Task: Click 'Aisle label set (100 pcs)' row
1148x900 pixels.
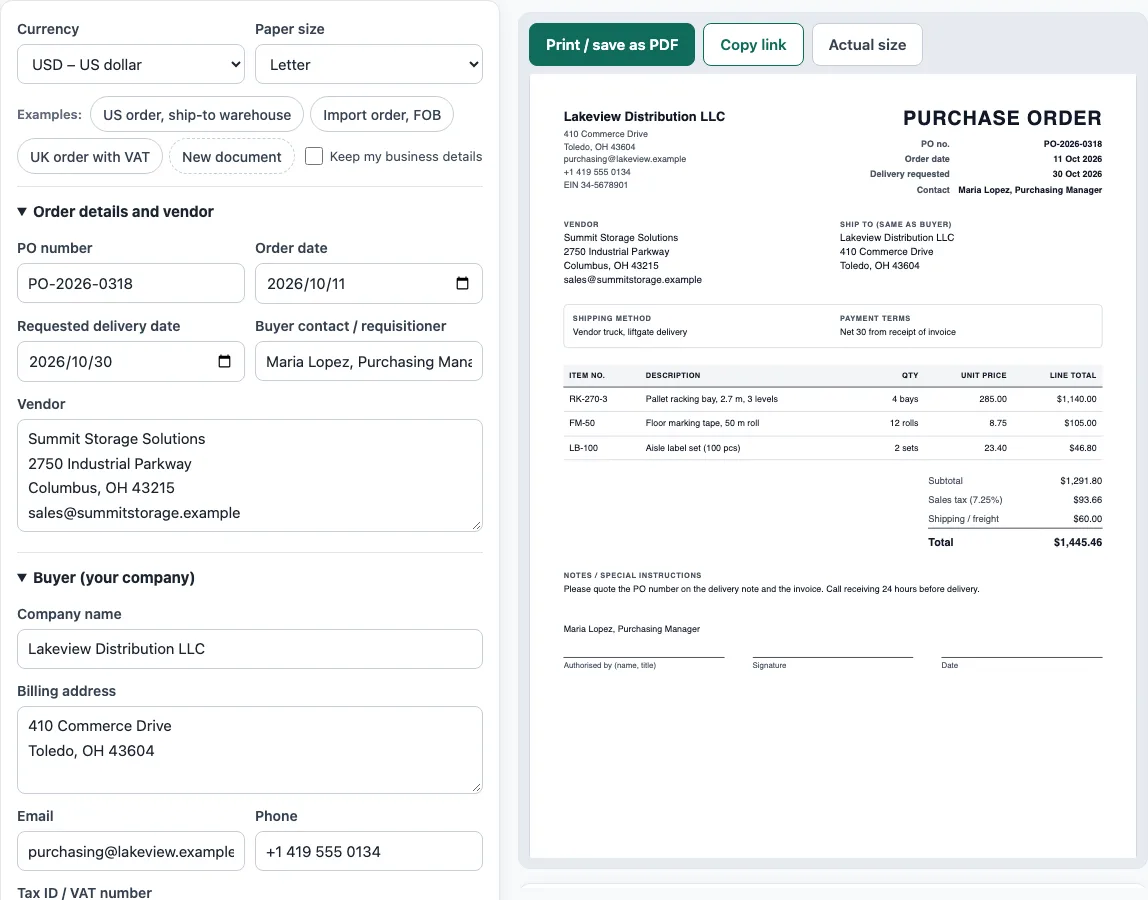Action: tap(832, 448)
